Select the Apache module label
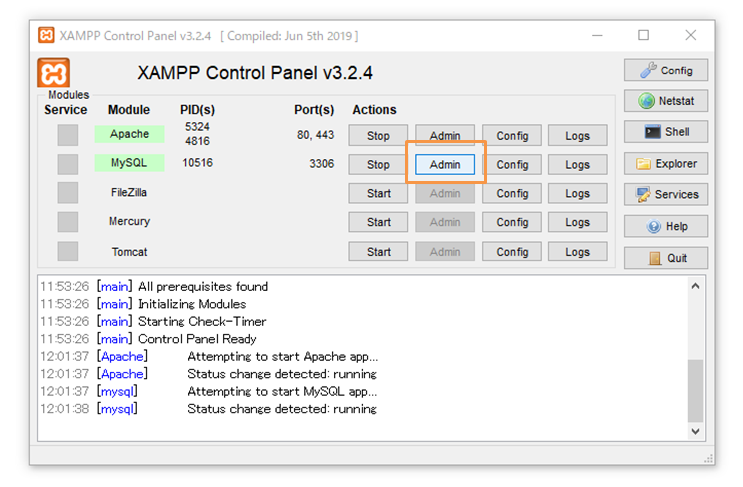Viewport: 743px width, 487px height. 129,134
